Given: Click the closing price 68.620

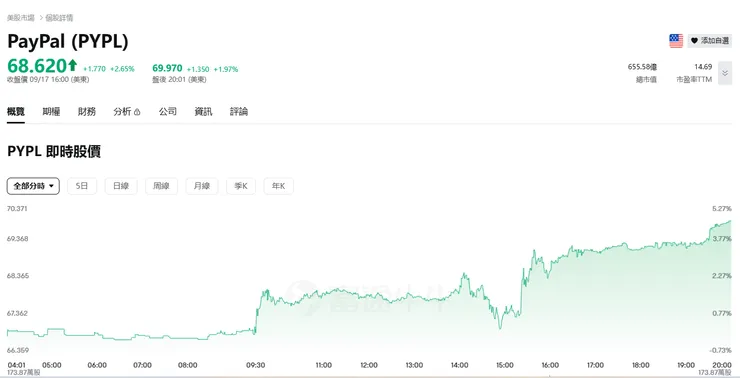Looking at the screenshot, I should tap(37, 66).
